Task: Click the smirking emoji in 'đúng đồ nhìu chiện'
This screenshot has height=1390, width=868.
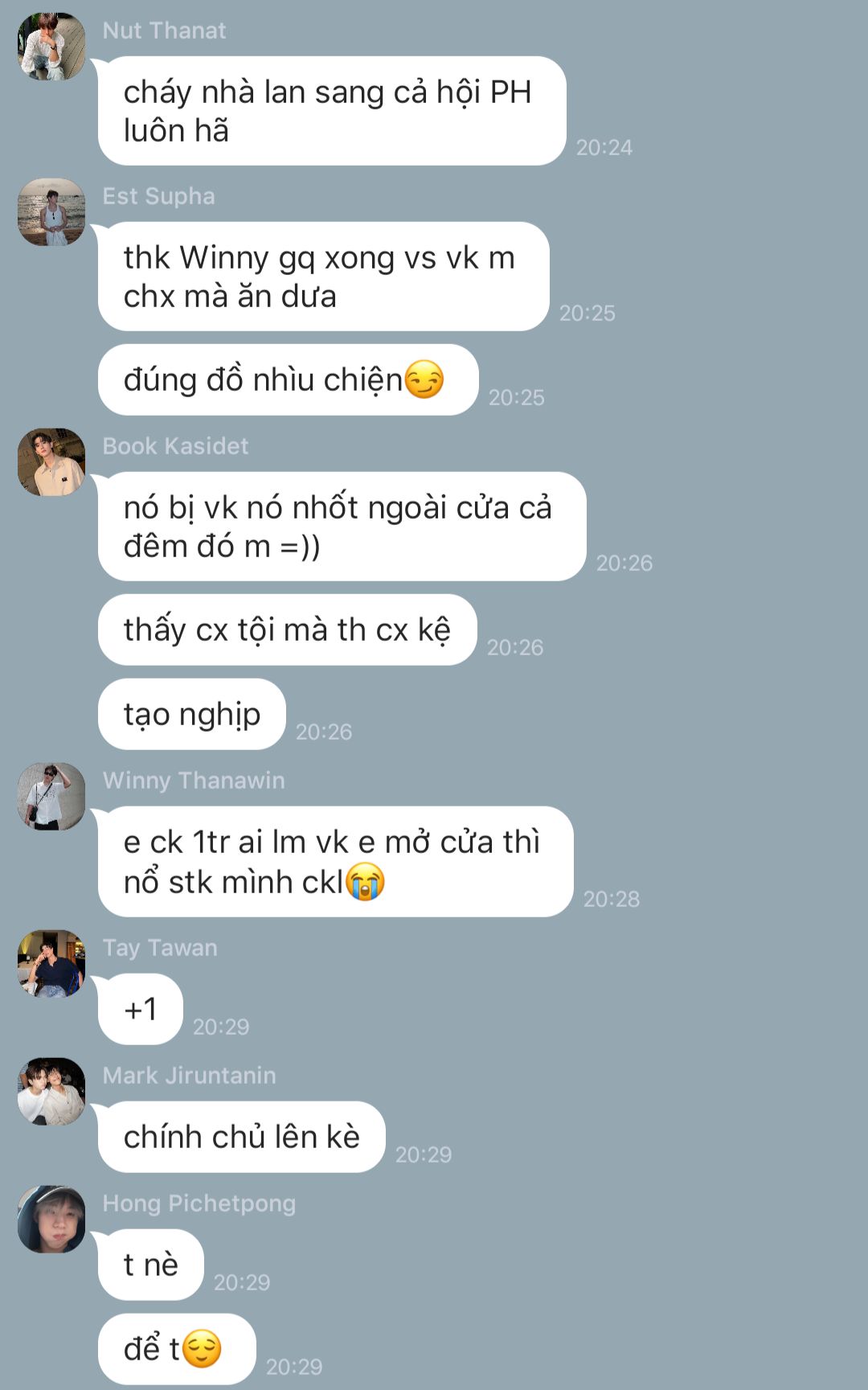Action: point(424,379)
